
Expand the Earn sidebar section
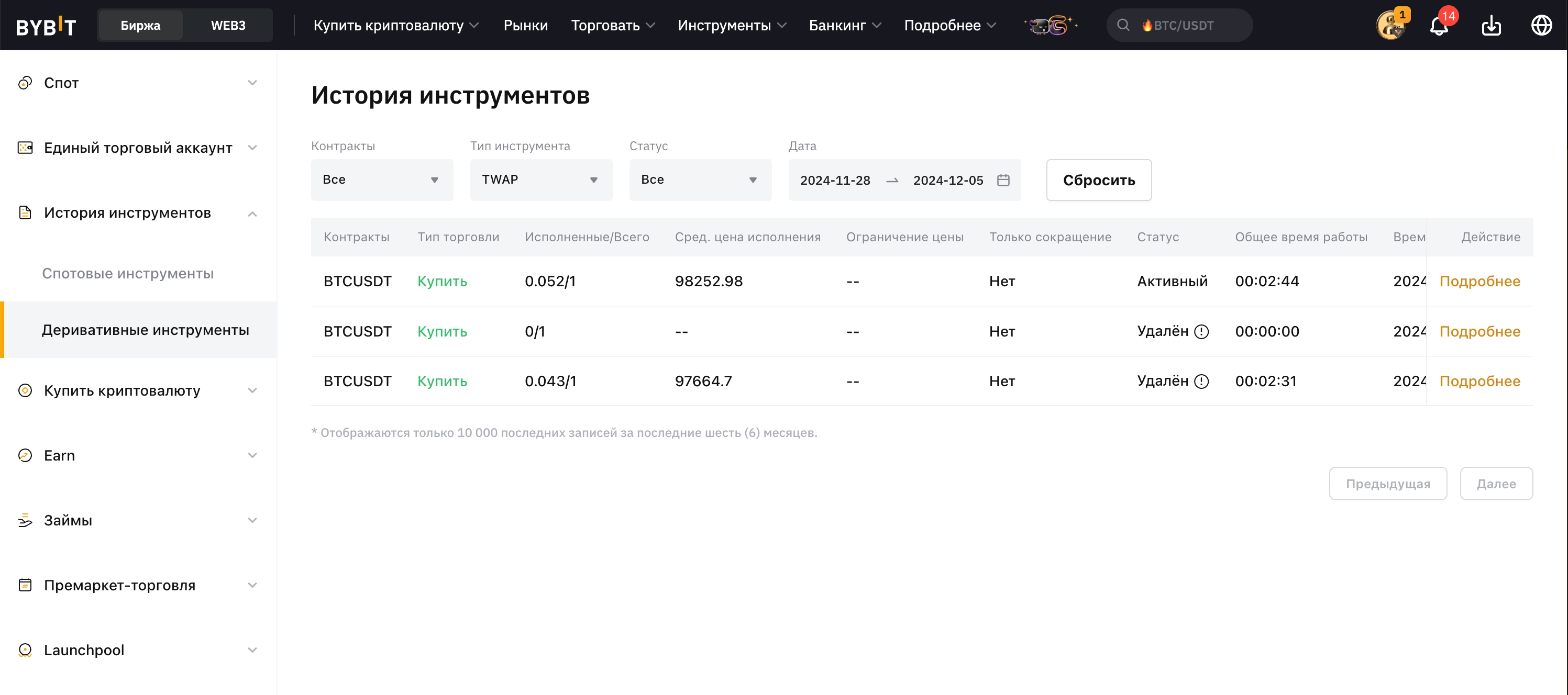click(x=138, y=455)
